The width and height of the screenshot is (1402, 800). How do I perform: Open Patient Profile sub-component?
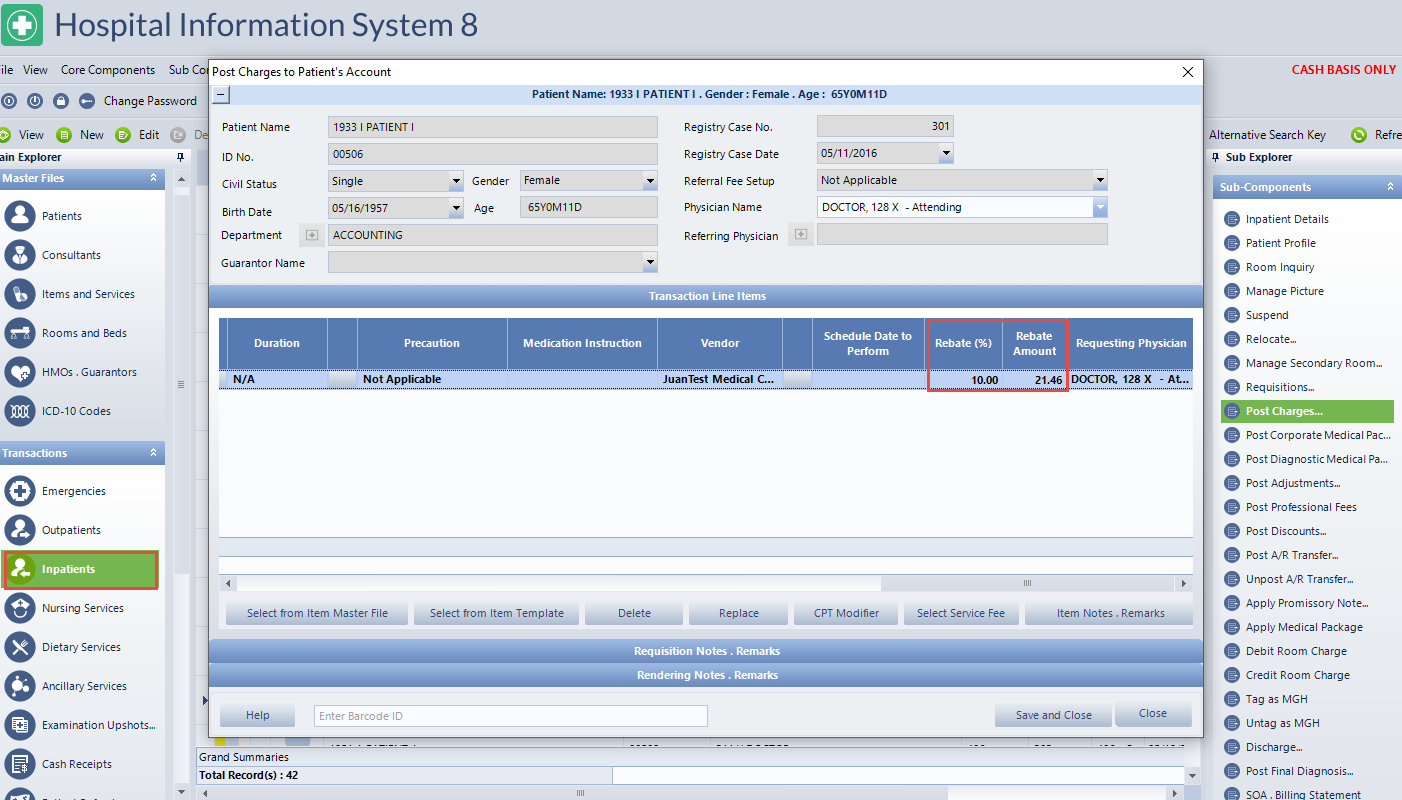1280,243
